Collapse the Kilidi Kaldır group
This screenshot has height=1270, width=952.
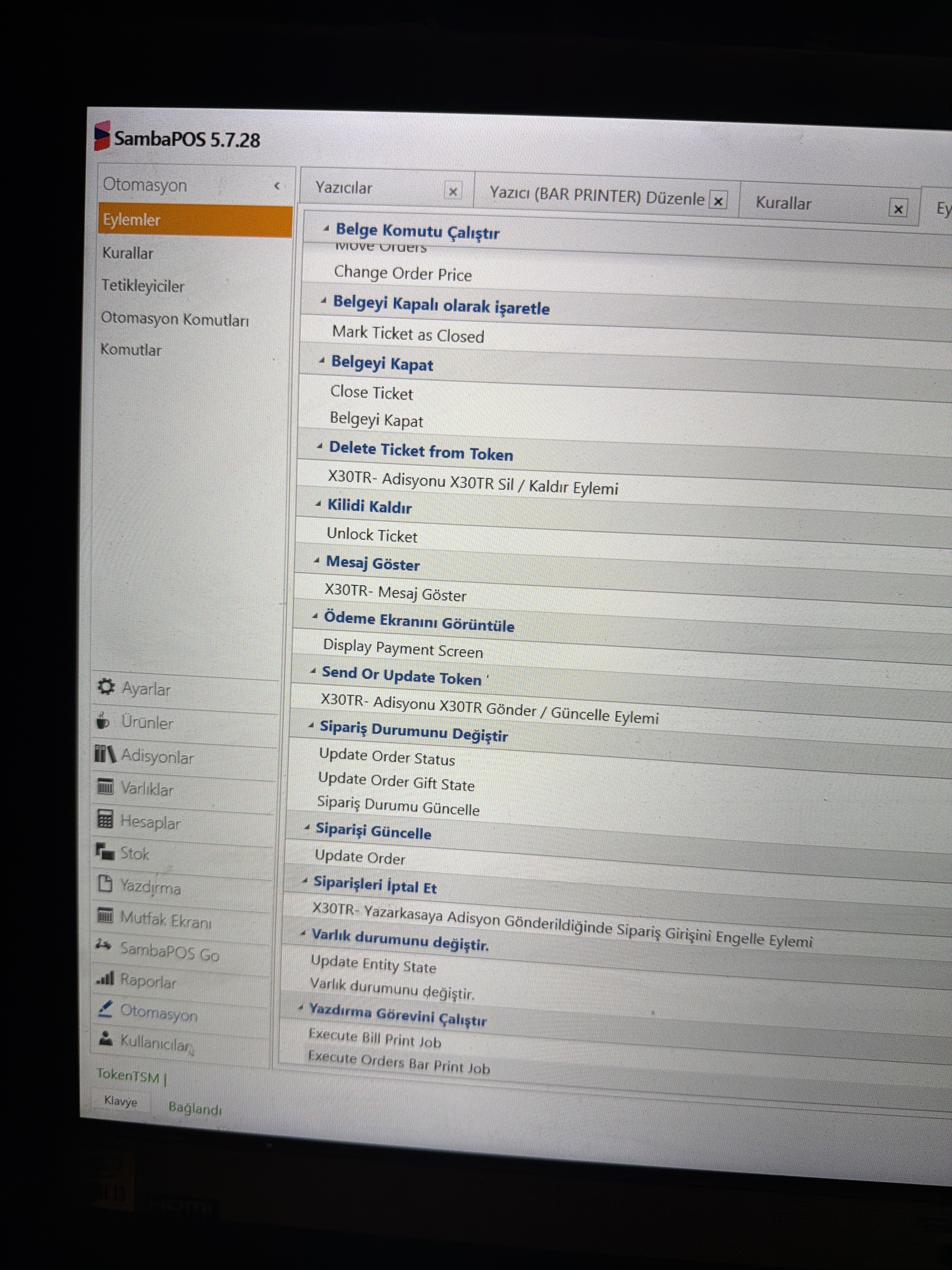tap(318, 504)
